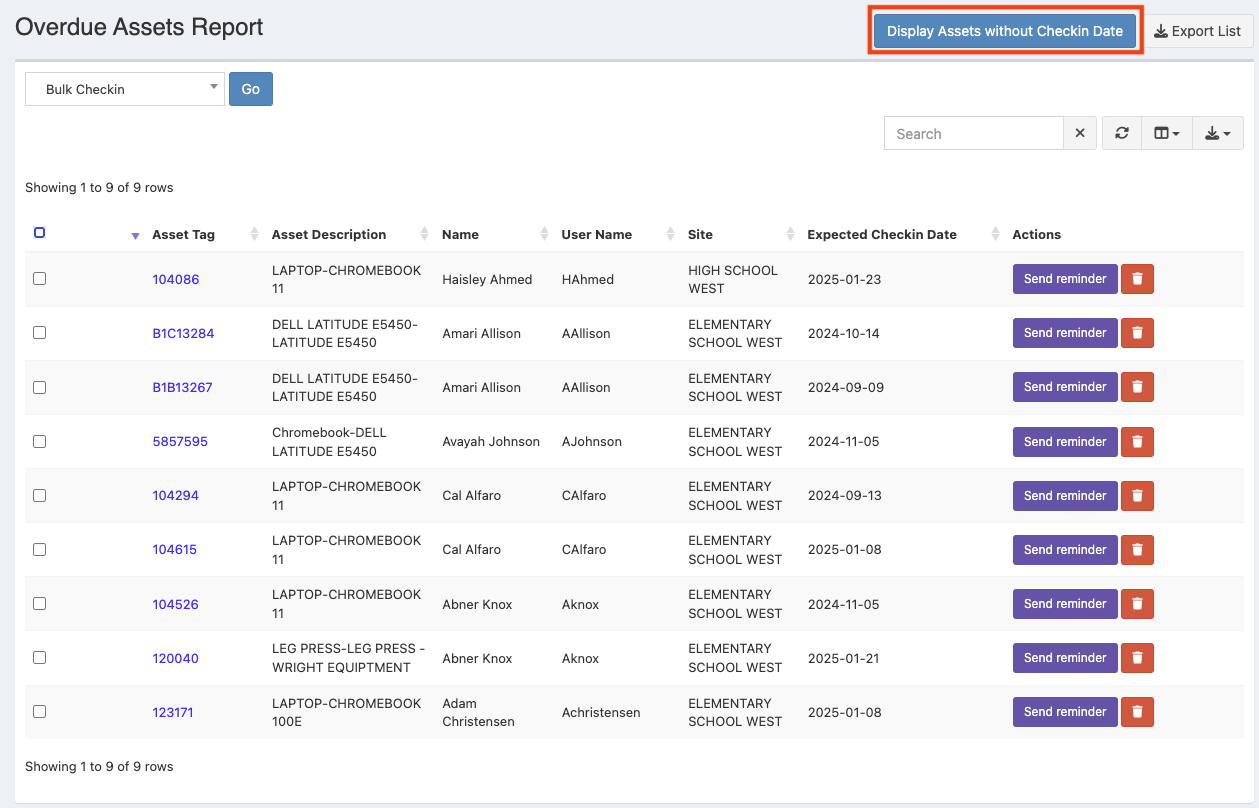Viewport: 1259px width, 808px height.
Task: Select the row checkbox for asset 104294
Action: tap(40, 495)
